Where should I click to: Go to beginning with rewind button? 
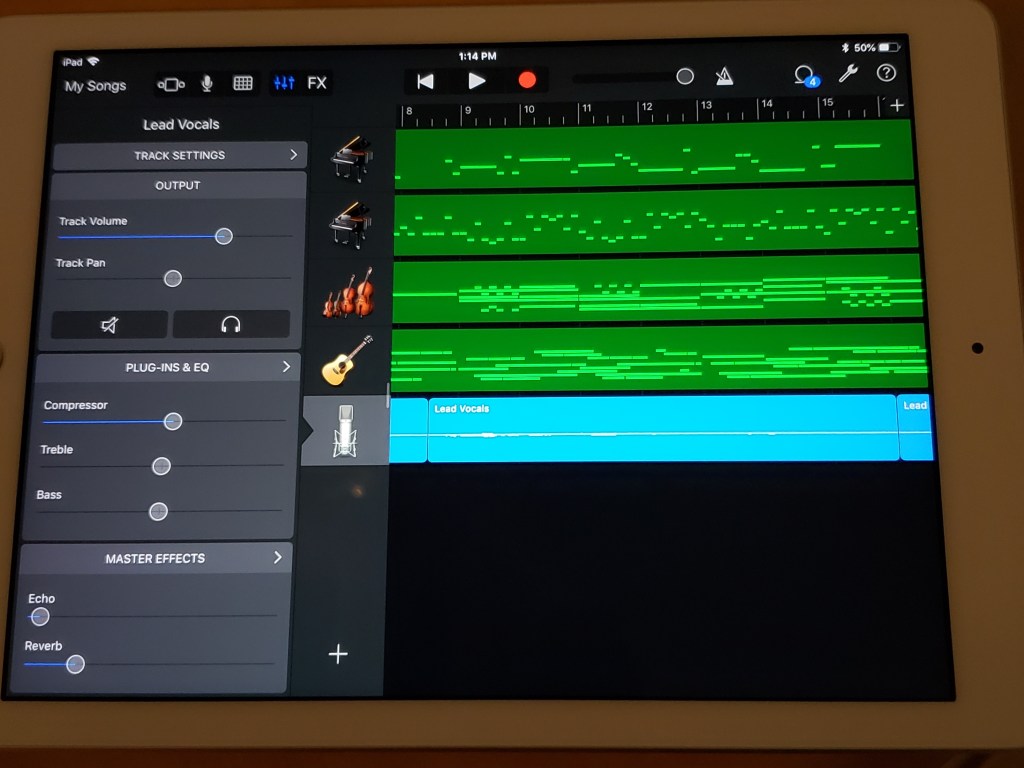click(425, 81)
